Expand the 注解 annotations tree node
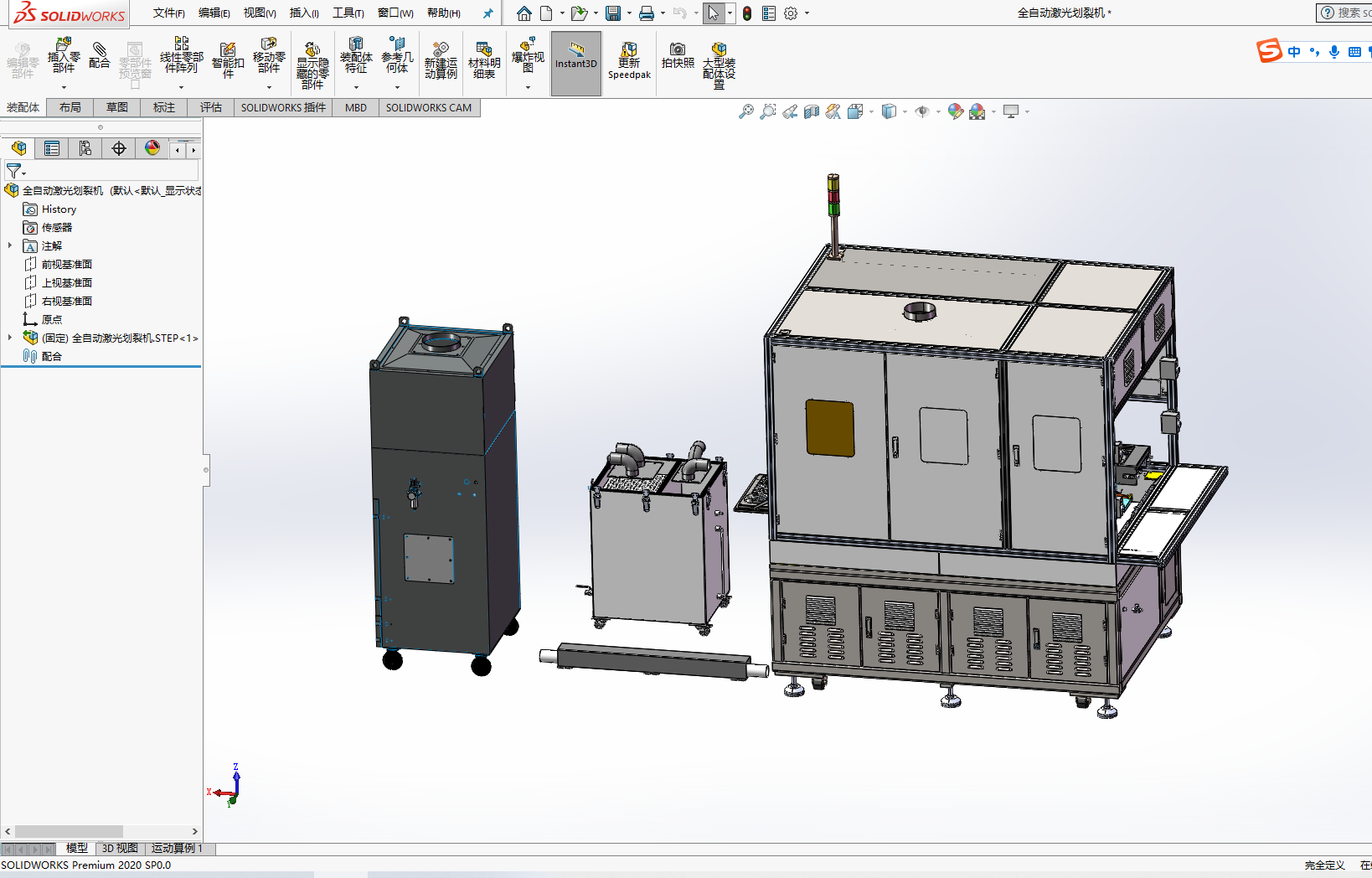Image resolution: width=1372 pixels, height=878 pixels. pyautogui.click(x=10, y=245)
